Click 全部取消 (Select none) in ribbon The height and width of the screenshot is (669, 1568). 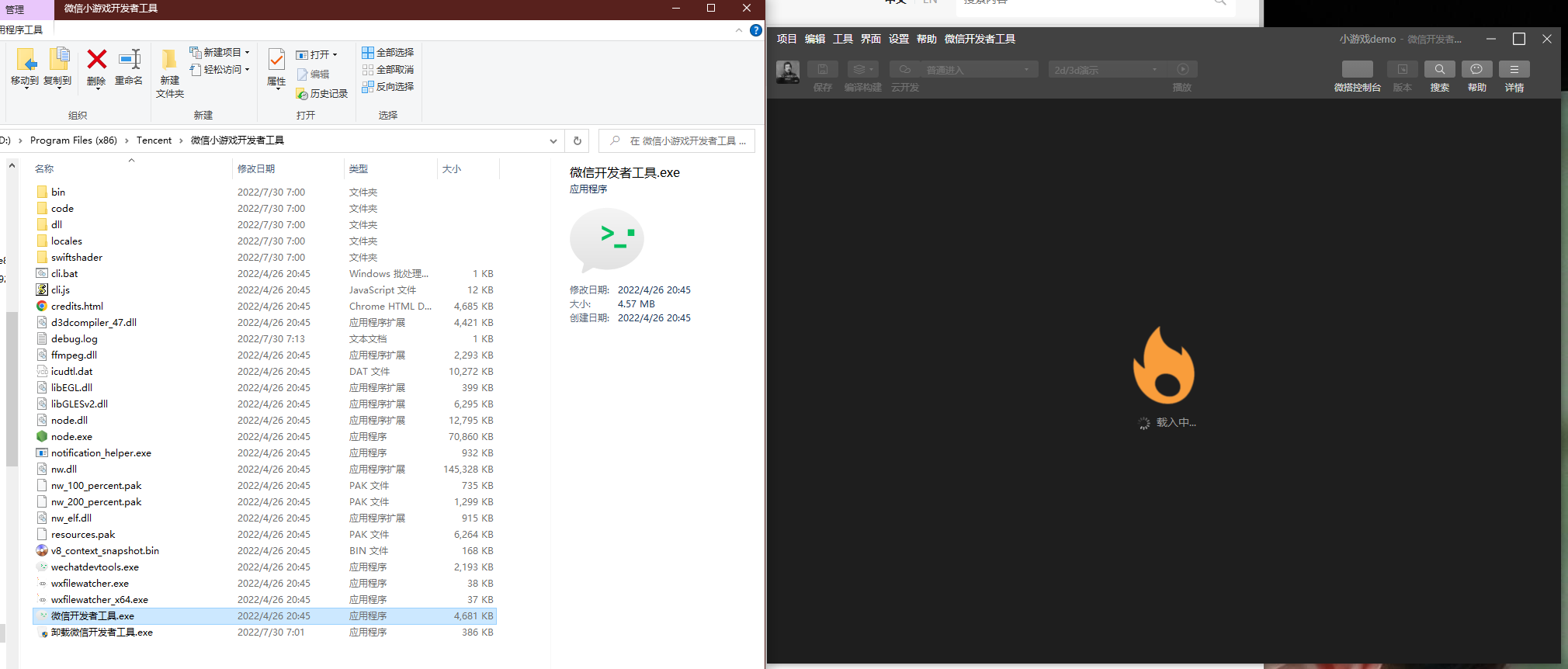387,70
